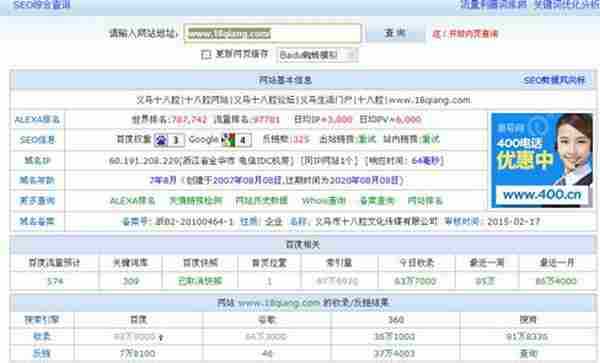This screenshot has width=600, height=363.
Task: Click traffic rank value 97781
Action: (267, 119)
